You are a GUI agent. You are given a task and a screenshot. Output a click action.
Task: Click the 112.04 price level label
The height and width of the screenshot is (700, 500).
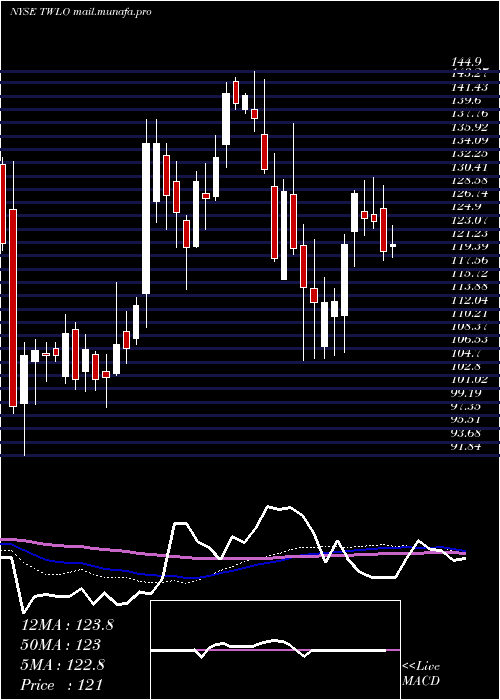[470, 300]
